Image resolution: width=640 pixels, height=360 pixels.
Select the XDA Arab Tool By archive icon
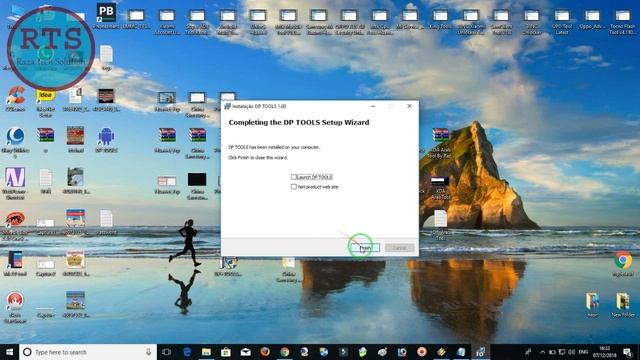pos(440,143)
